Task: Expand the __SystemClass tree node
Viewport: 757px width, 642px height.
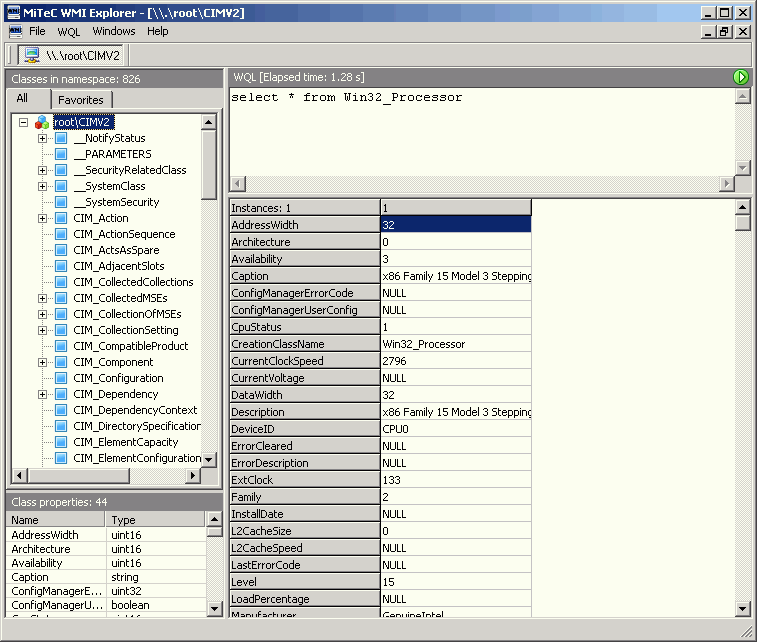Action: point(42,186)
